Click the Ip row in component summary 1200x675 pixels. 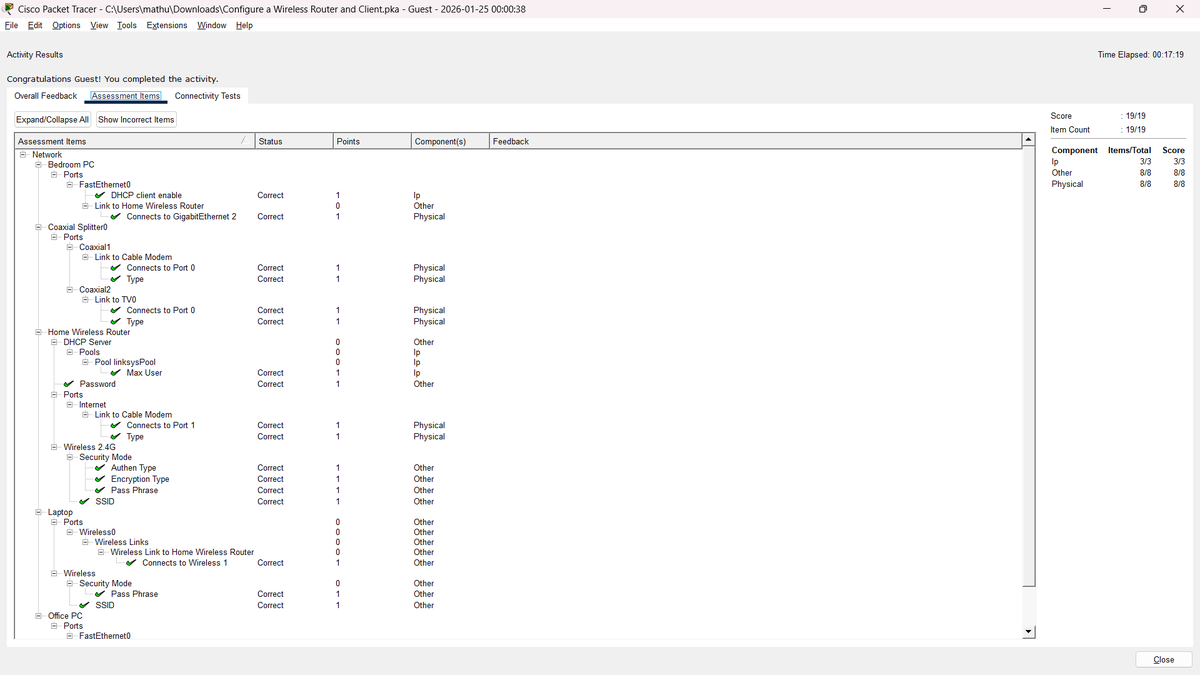point(1118,162)
